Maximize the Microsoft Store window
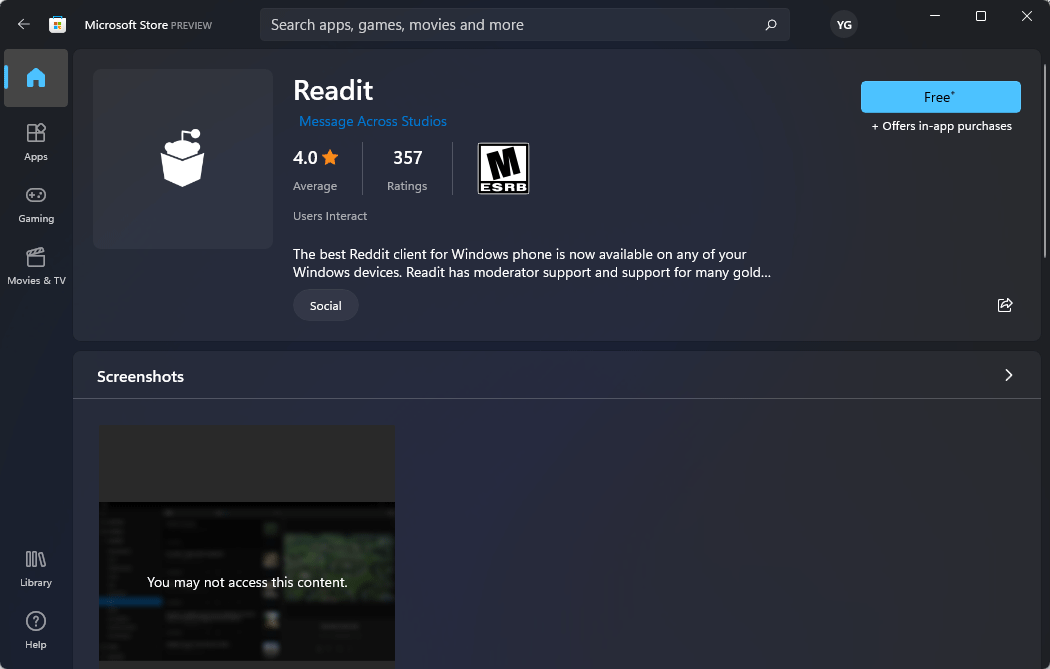 coord(980,16)
